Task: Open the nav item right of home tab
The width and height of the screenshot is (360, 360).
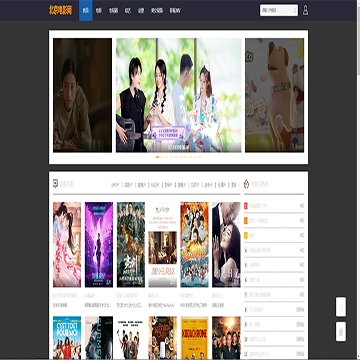Action: (x=99, y=11)
